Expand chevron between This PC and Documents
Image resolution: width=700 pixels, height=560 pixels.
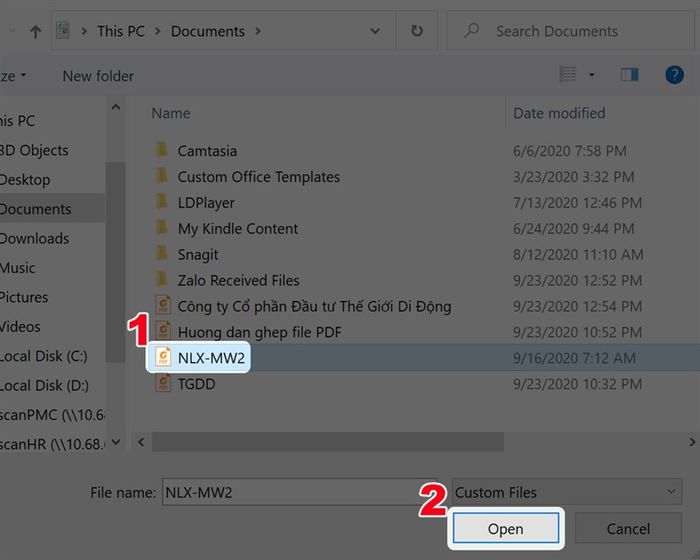click(x=158, y=31)
